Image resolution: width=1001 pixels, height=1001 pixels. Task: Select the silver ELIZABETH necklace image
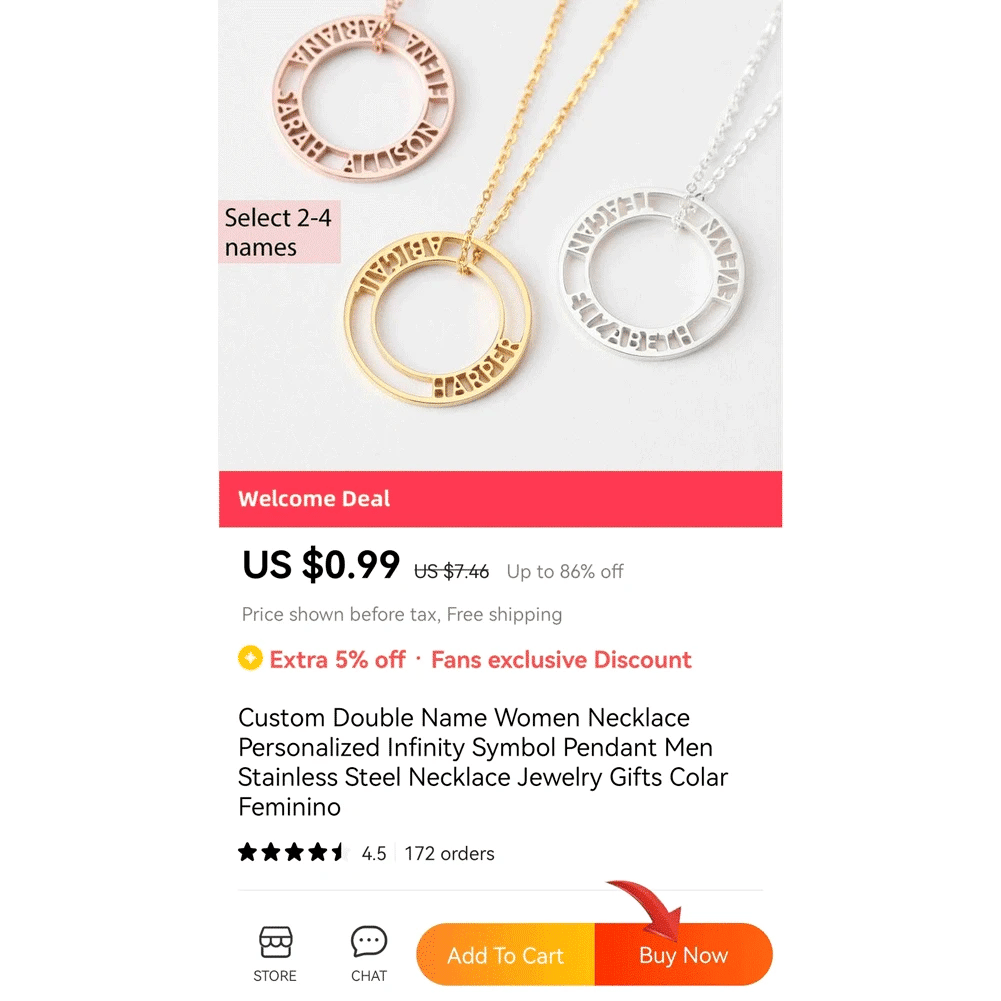click(x=652, y=274)
